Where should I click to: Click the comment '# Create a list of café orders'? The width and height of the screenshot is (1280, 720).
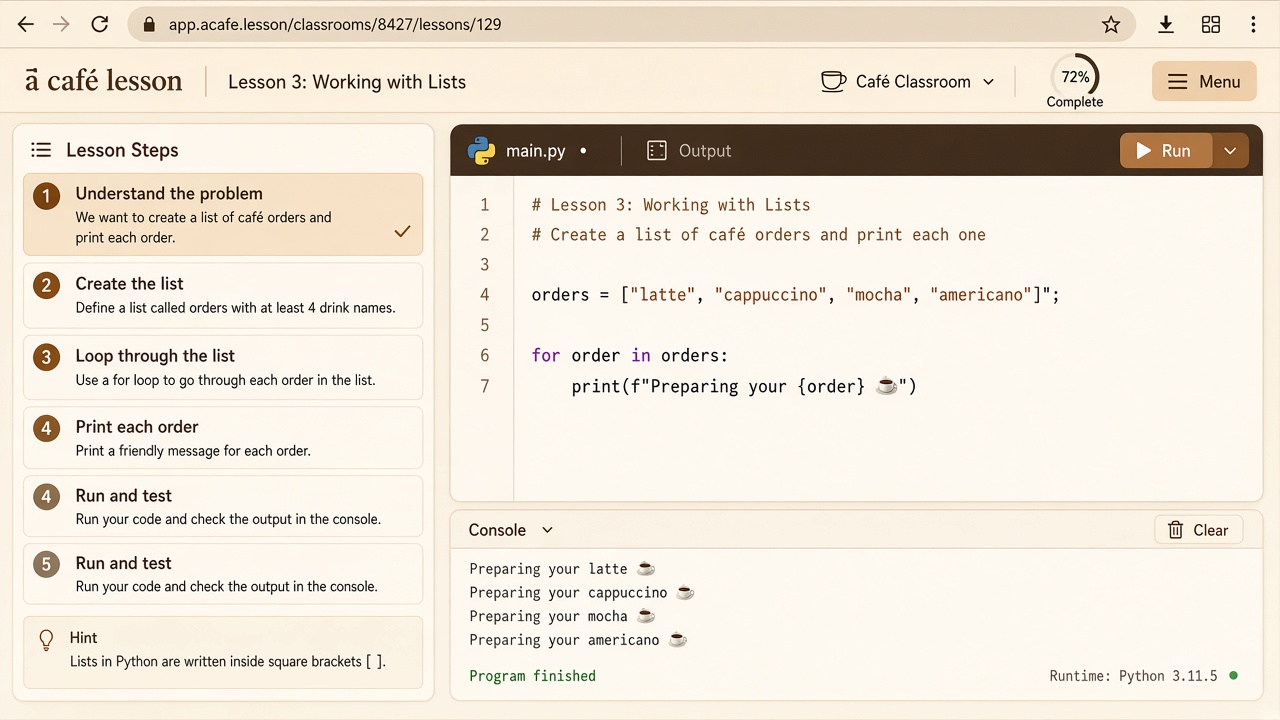(758, 235)
